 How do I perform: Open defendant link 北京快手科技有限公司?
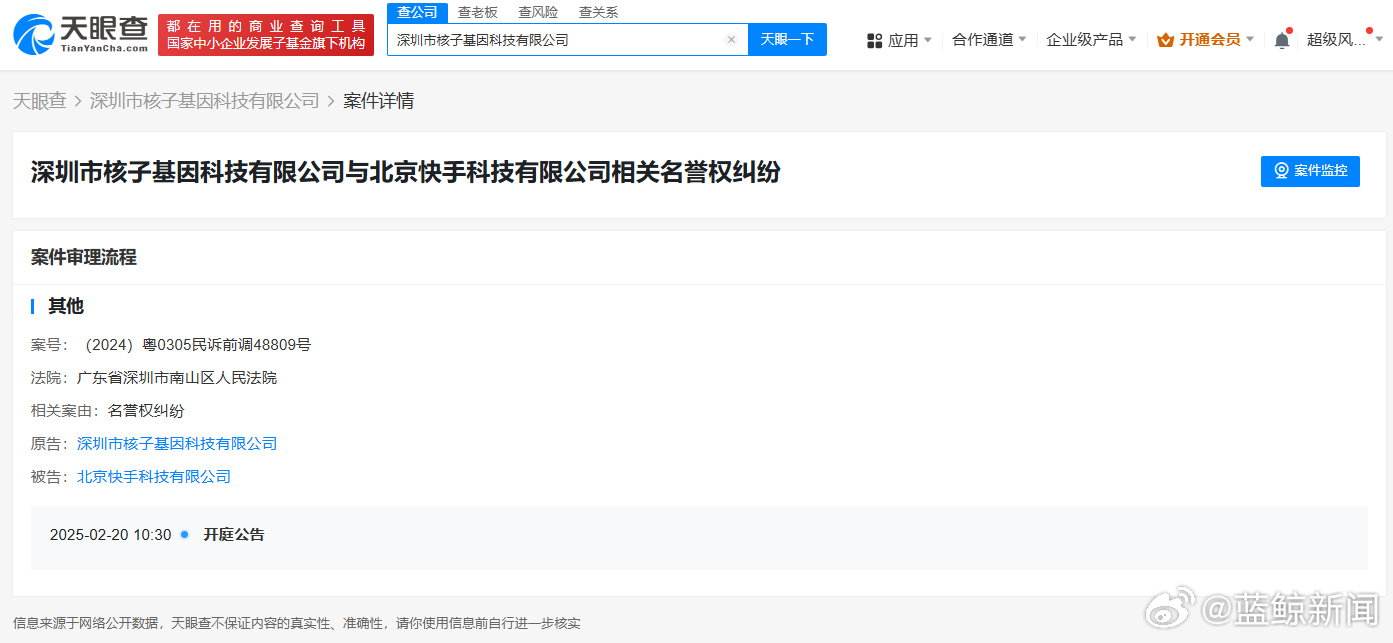154,476
